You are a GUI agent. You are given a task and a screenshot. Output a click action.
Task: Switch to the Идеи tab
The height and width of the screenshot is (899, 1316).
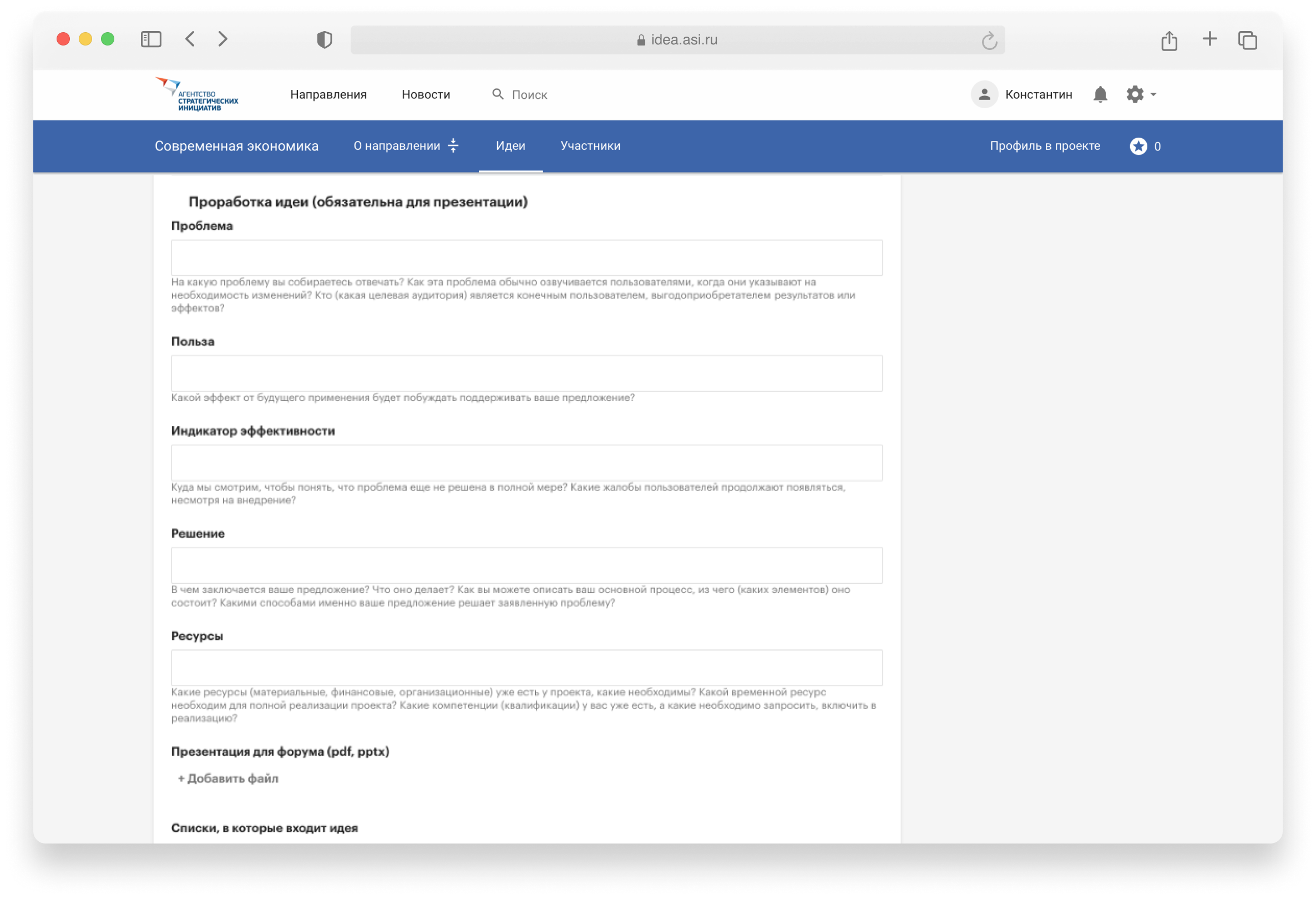point(510,146)
